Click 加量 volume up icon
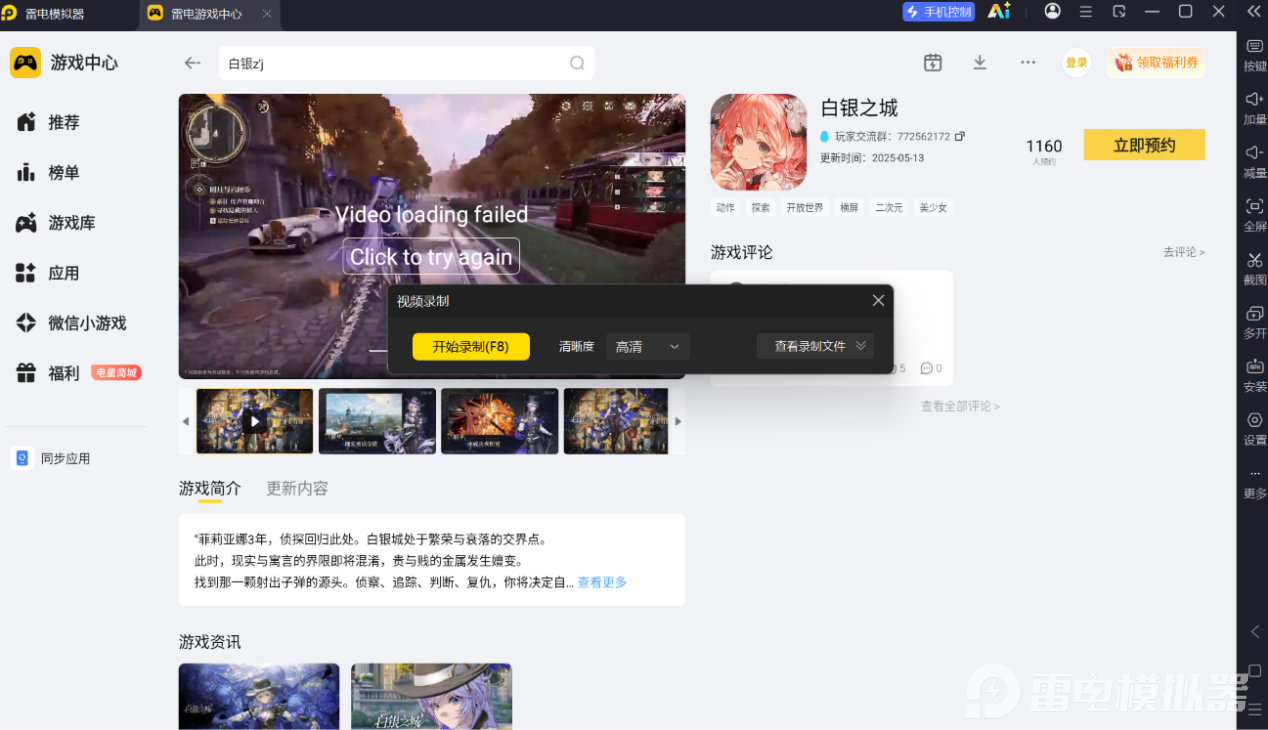1268x730 pixels. pyautogui.click(x=1254, y=108)
